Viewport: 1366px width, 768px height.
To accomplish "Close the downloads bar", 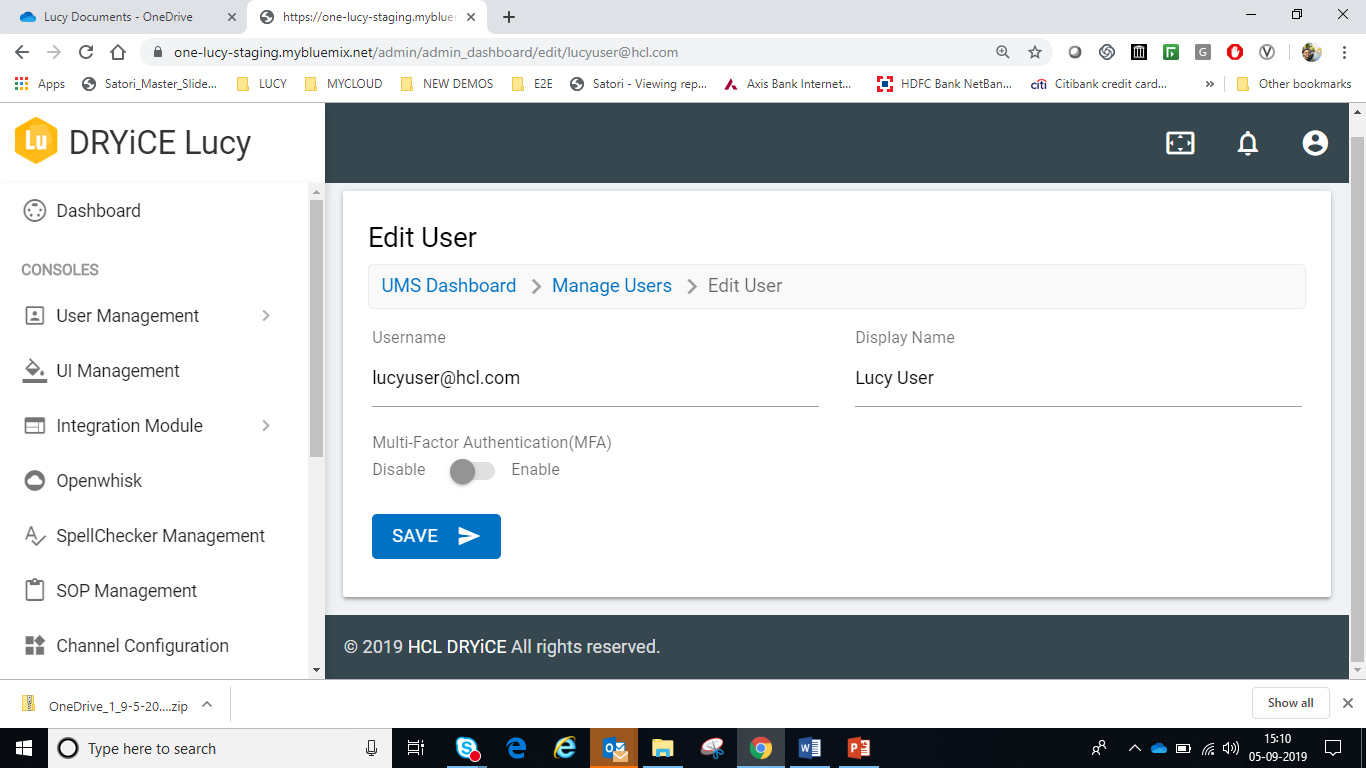I will (1347, 703).
